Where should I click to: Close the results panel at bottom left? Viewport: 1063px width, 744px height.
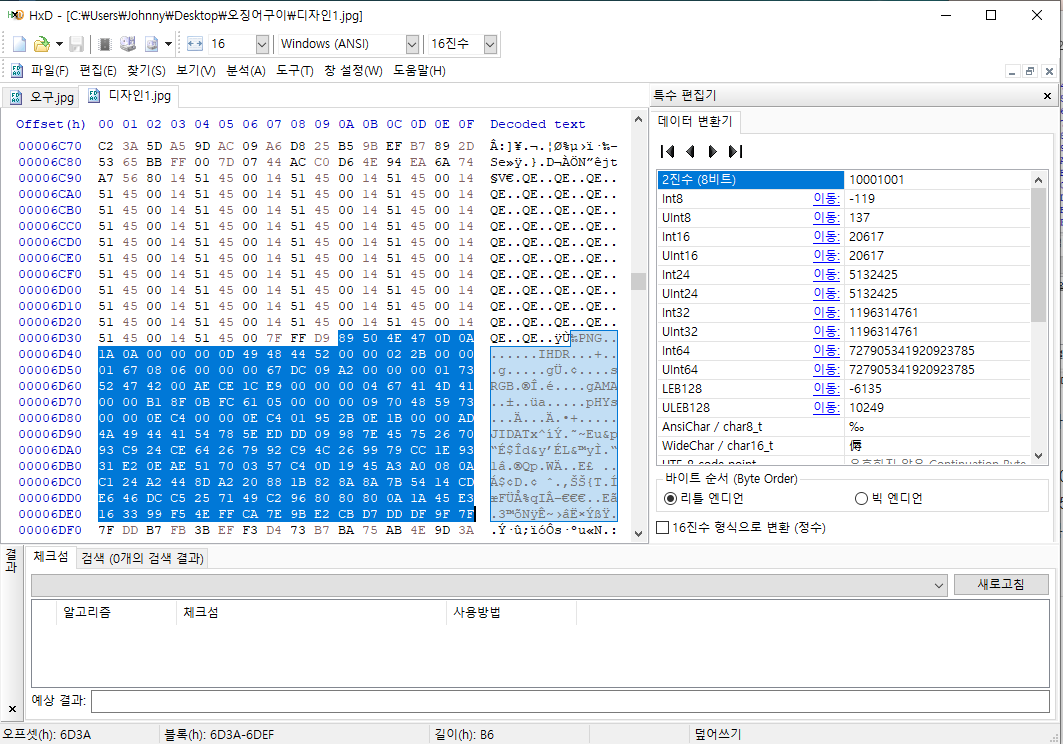pyautogui.click(x=12, y=709)
